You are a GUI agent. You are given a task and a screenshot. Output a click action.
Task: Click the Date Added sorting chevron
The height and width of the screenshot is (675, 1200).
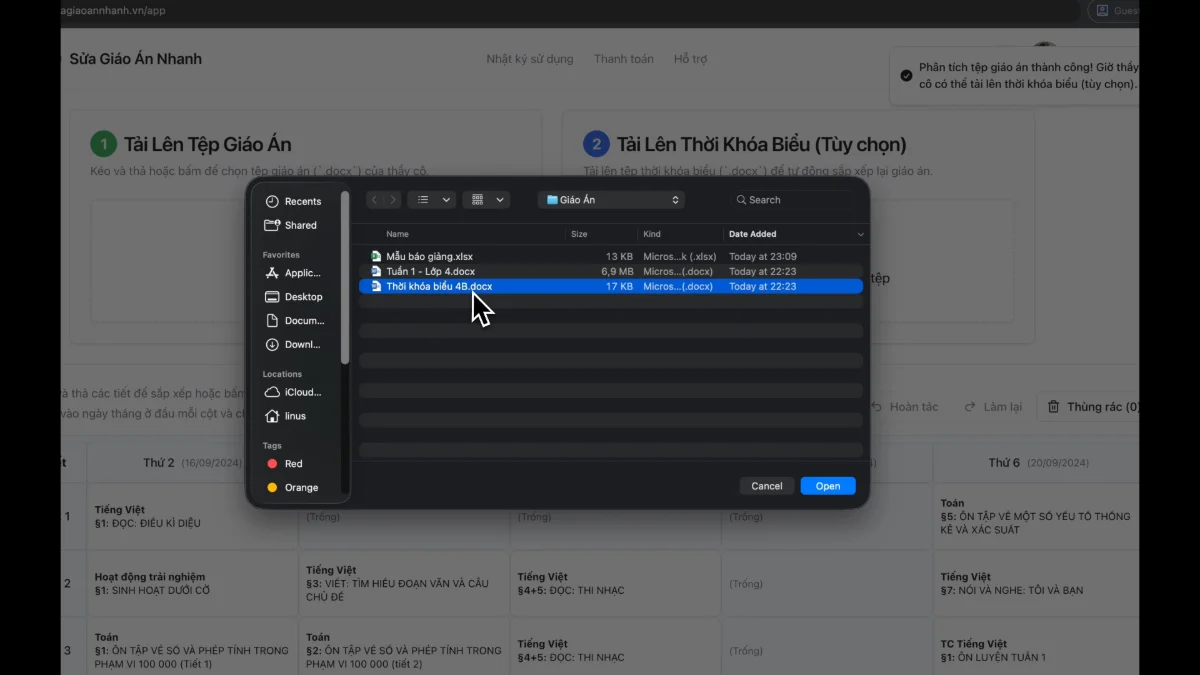(861, 234)
